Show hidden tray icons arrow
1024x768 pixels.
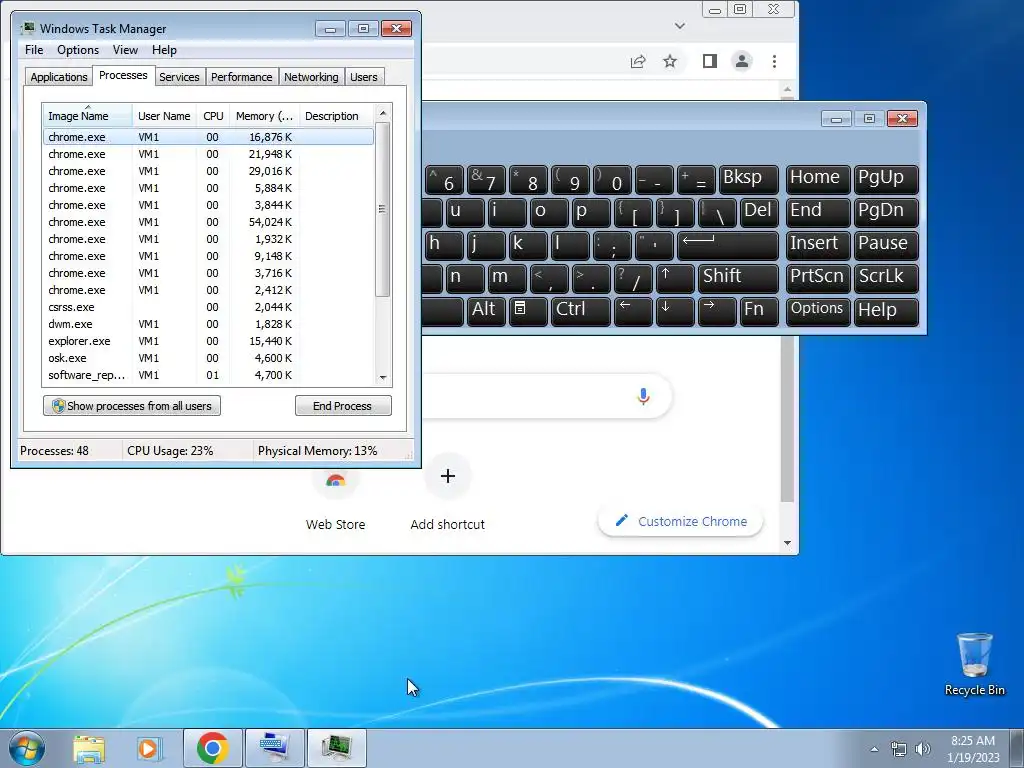point(874,749)
